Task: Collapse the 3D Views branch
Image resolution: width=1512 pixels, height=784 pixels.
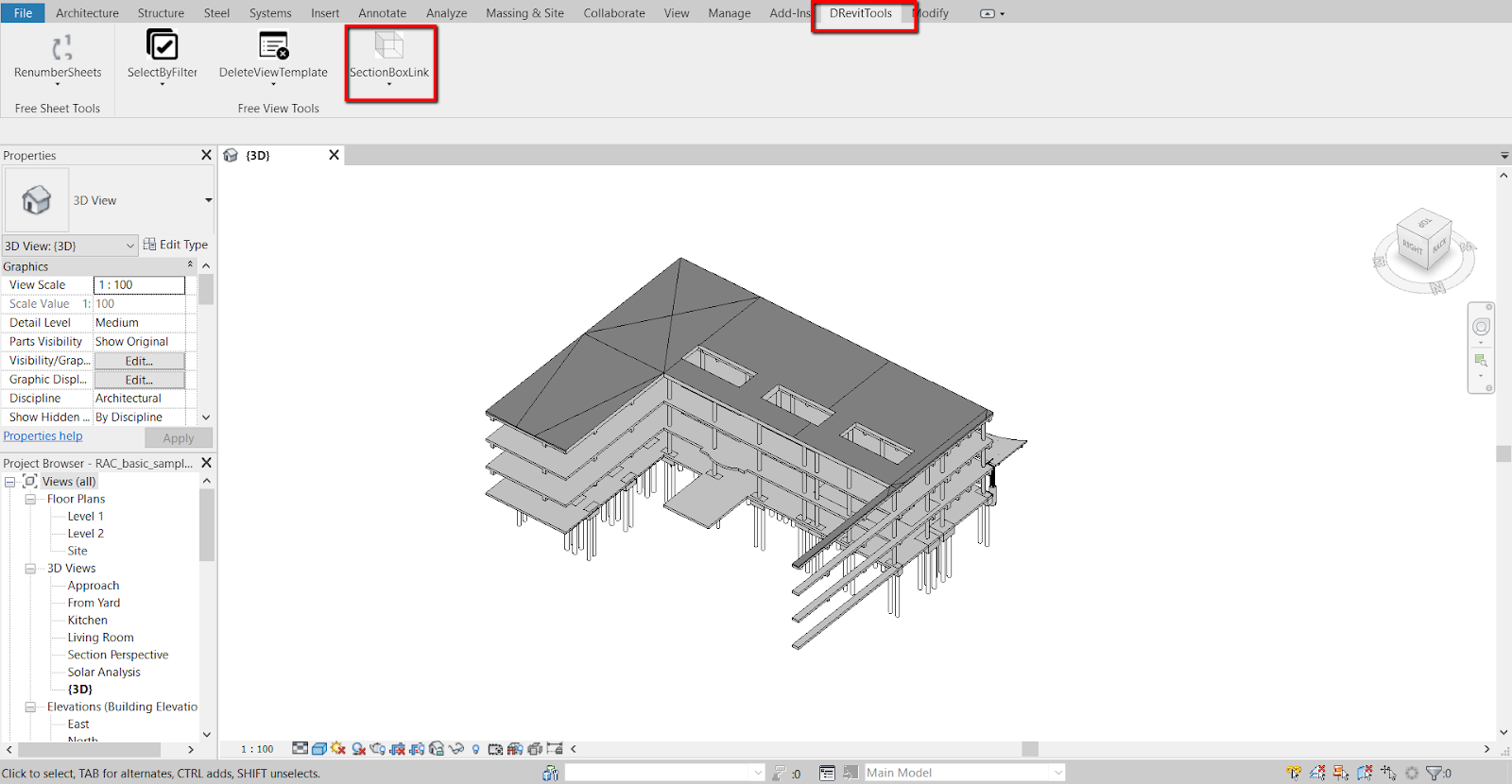Action: coord(30,569)
